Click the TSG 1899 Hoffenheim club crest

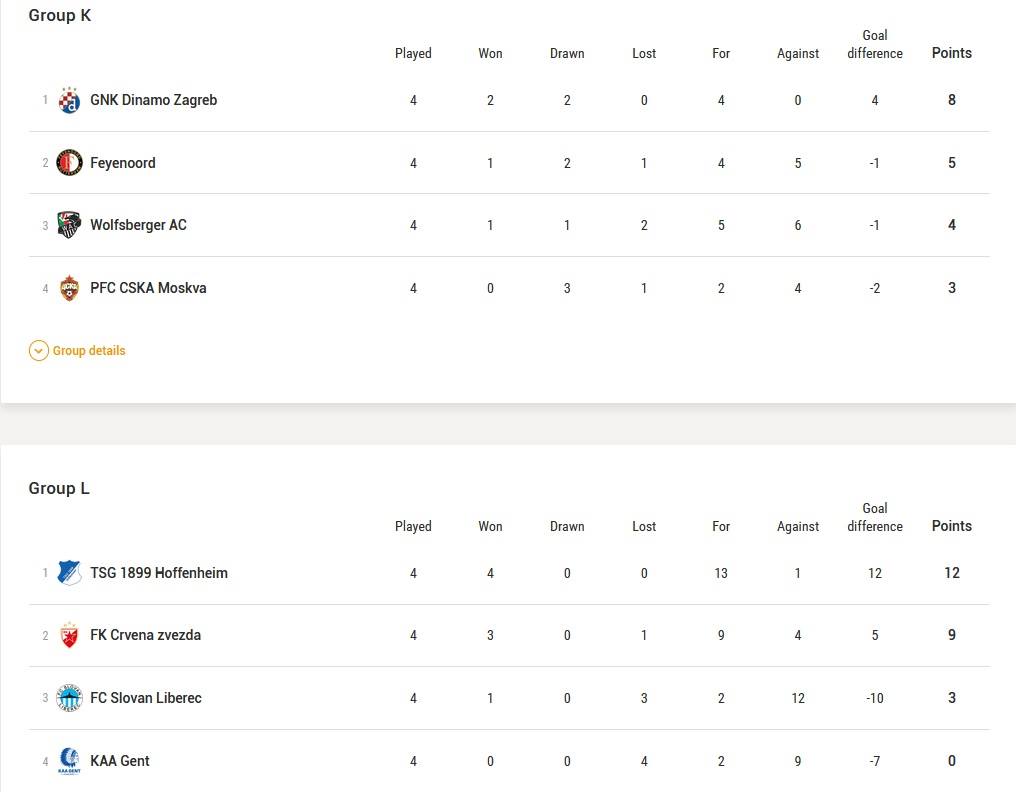pyautogui.click(x=69, y=573)
